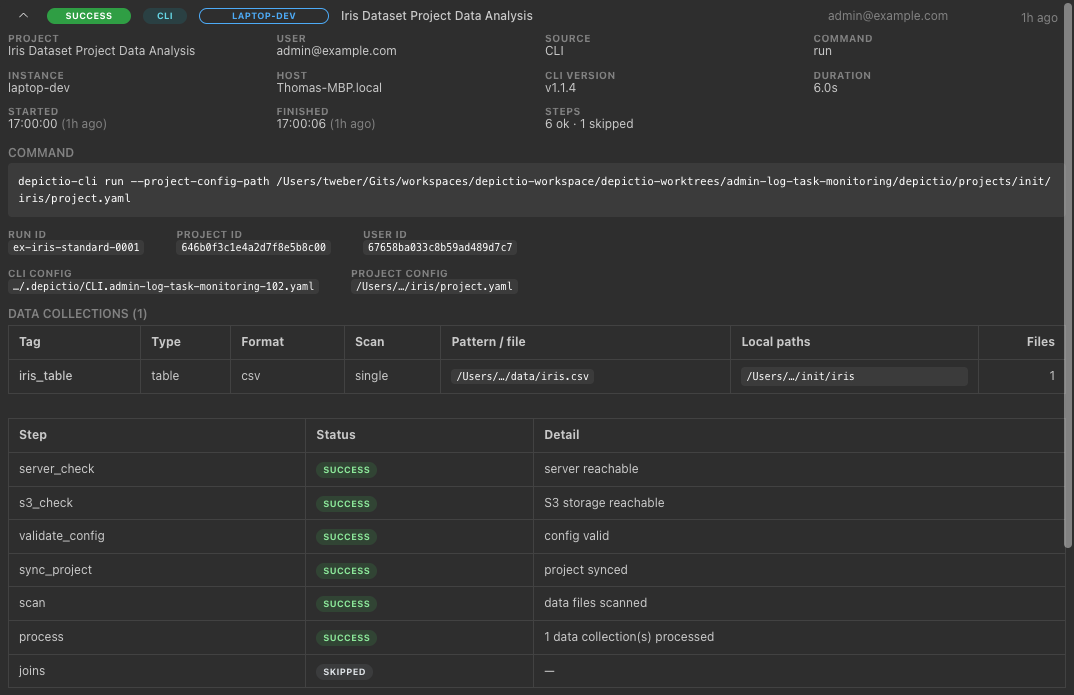Click detail 1 data collection(s) processed
This screenshot has height=695, width=1074.
(629, 637)
